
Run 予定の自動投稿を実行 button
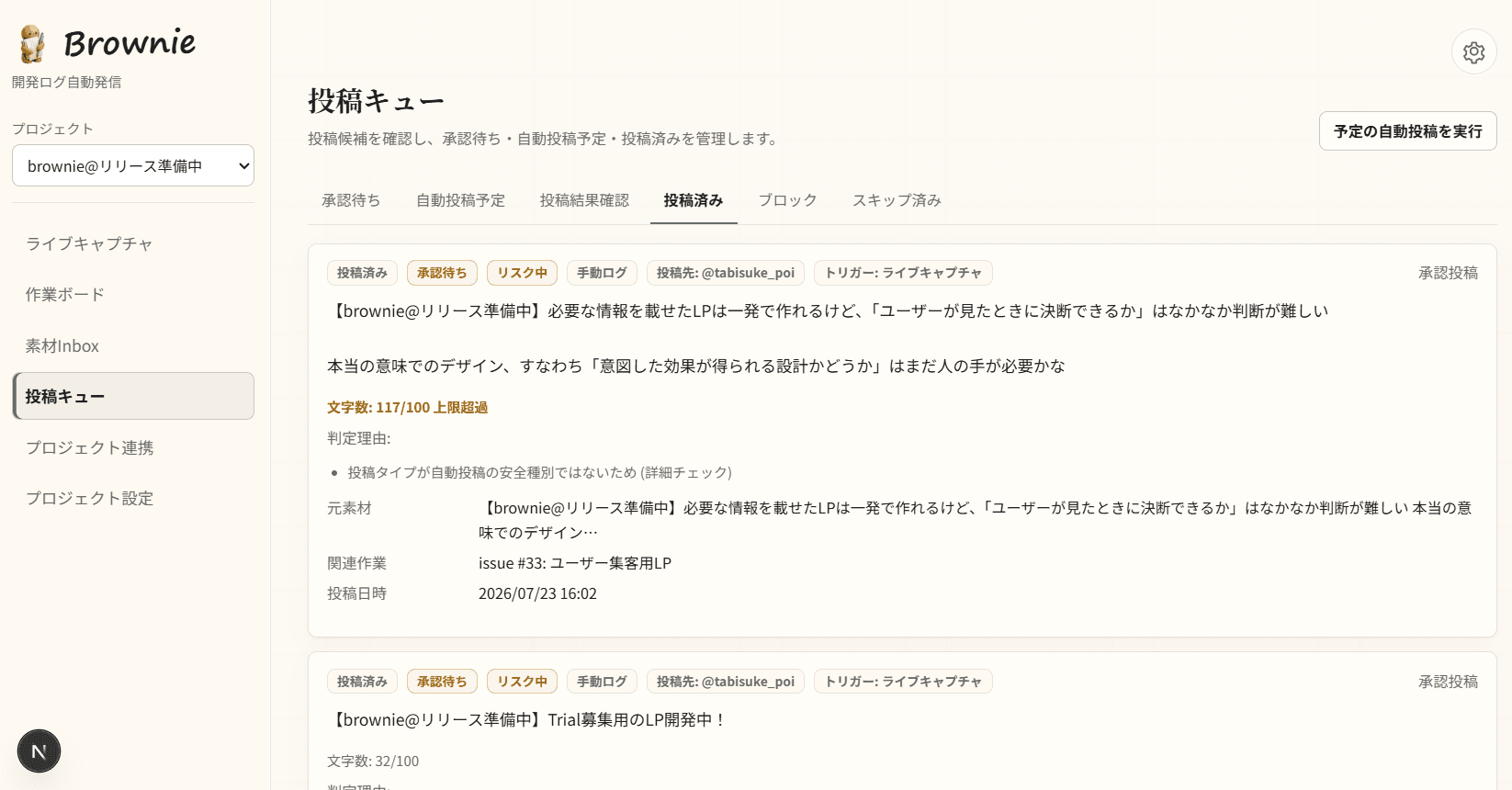(x=1407, y=131)
